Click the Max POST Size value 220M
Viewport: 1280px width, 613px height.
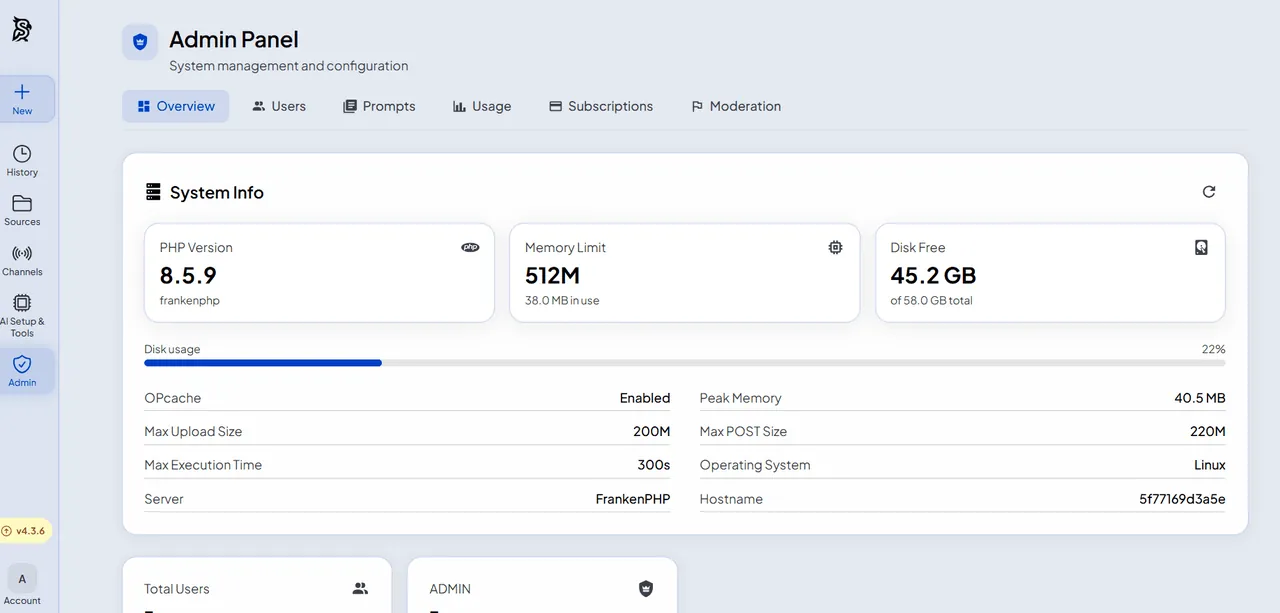coord(1207,432)
